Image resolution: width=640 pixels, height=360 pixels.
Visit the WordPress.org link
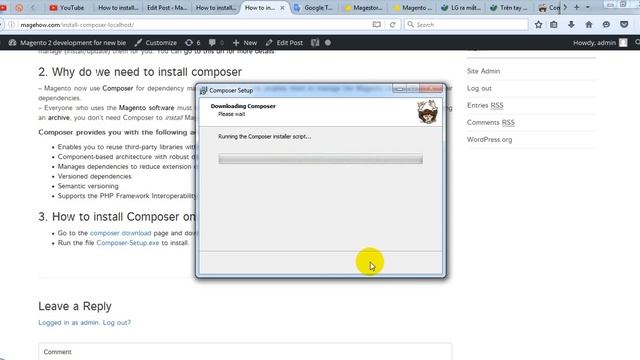(x=489, y=140)
